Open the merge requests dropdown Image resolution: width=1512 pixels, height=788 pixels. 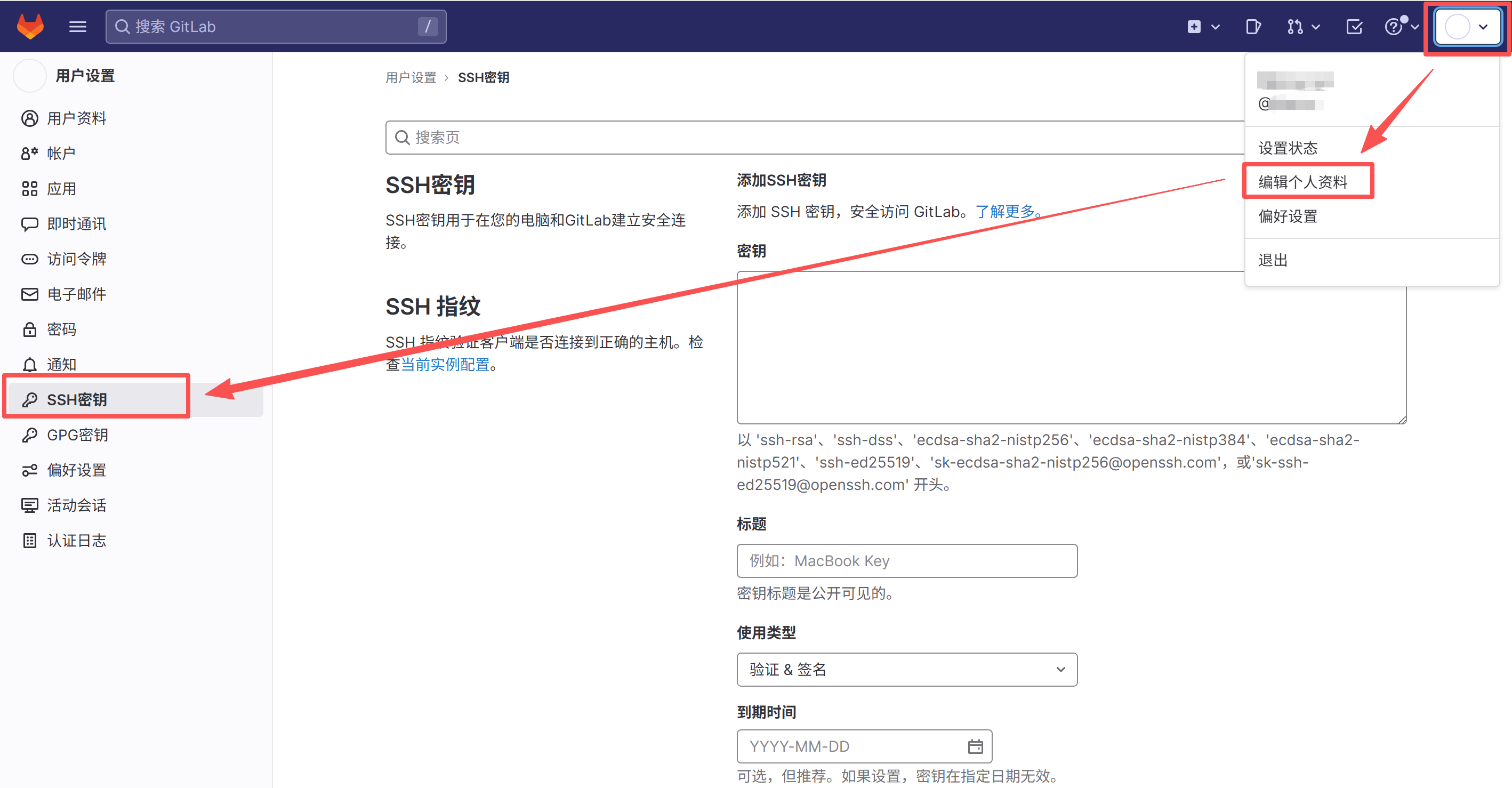pos(1304,27)
